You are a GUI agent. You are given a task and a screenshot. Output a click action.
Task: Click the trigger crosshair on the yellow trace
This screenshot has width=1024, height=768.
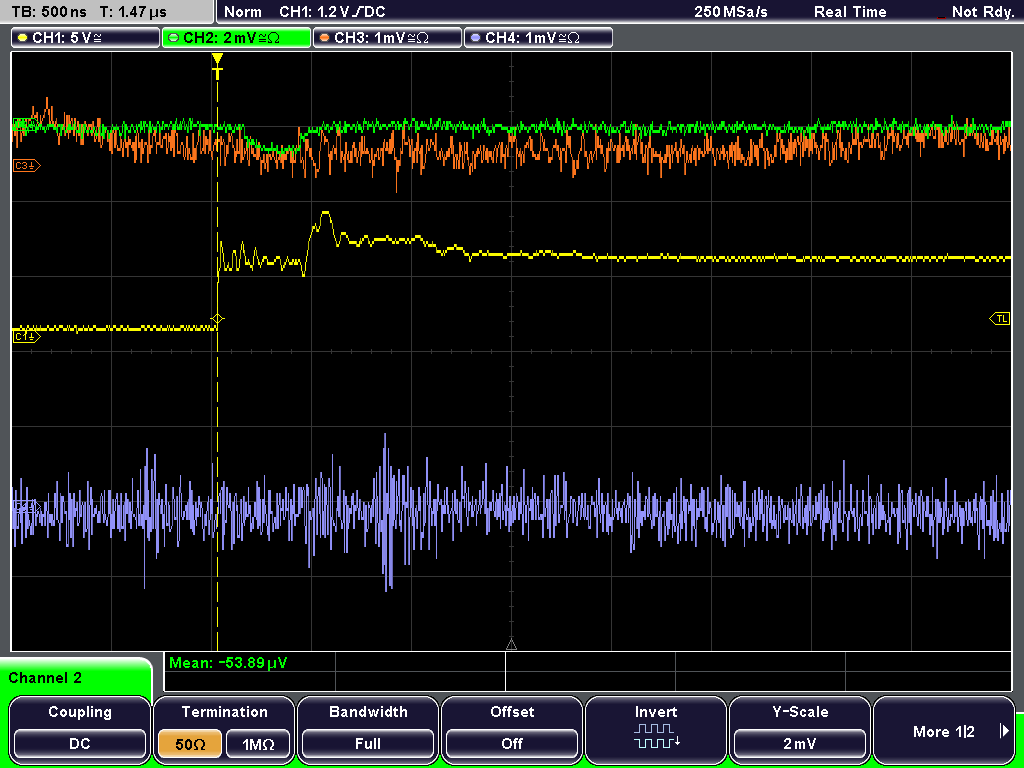pos(217,319)
